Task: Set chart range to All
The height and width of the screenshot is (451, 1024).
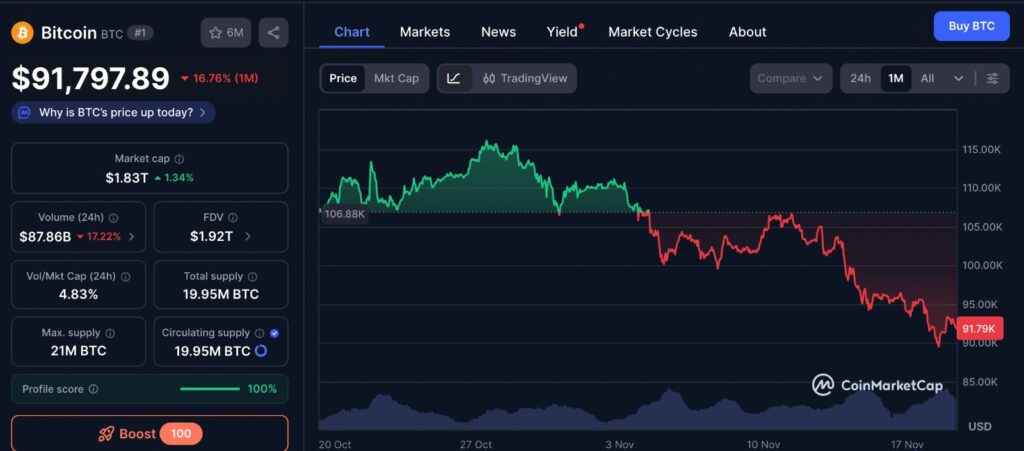Action: [927, 78]
